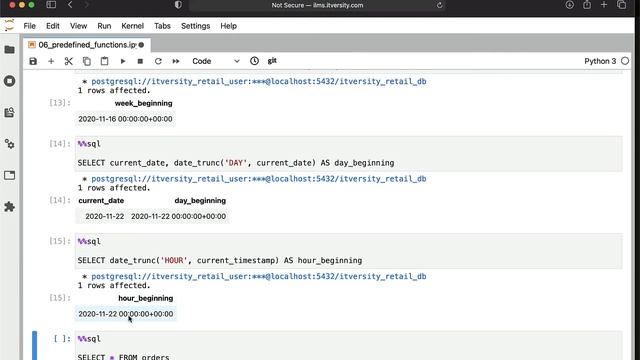Cut selected cell with scissors icon
This screenshot has width=640, height=360.
pyautogui.click(x=69, y=61)
